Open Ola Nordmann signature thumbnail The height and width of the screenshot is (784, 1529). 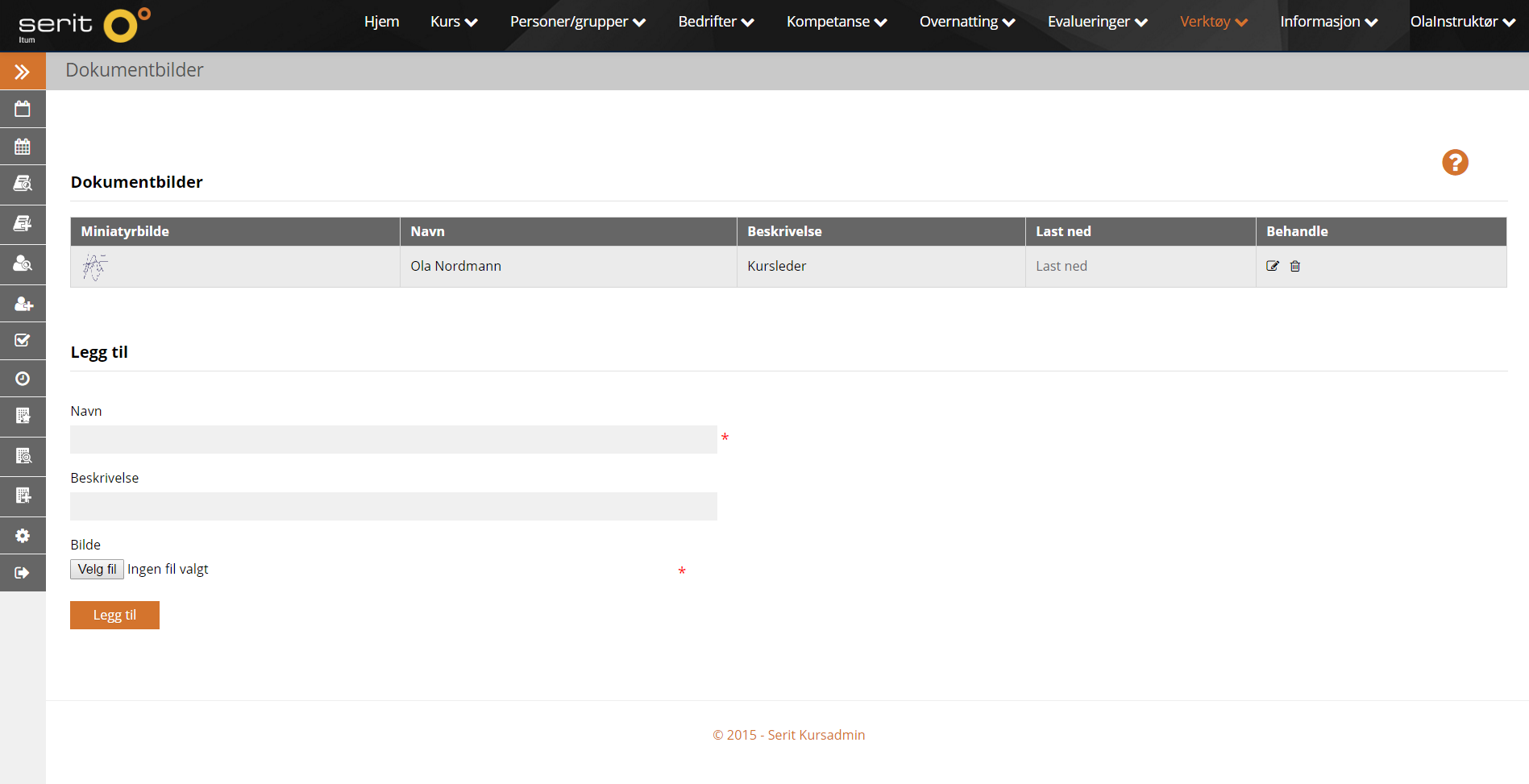[94, 267]
